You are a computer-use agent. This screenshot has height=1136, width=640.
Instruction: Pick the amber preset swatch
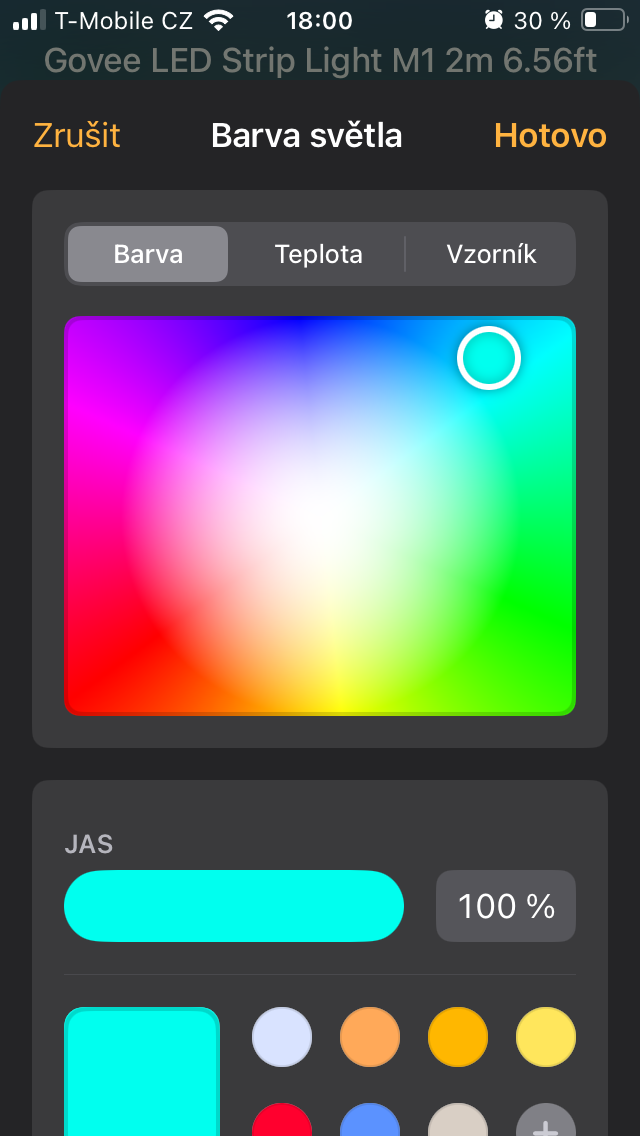pos(458,1037)
